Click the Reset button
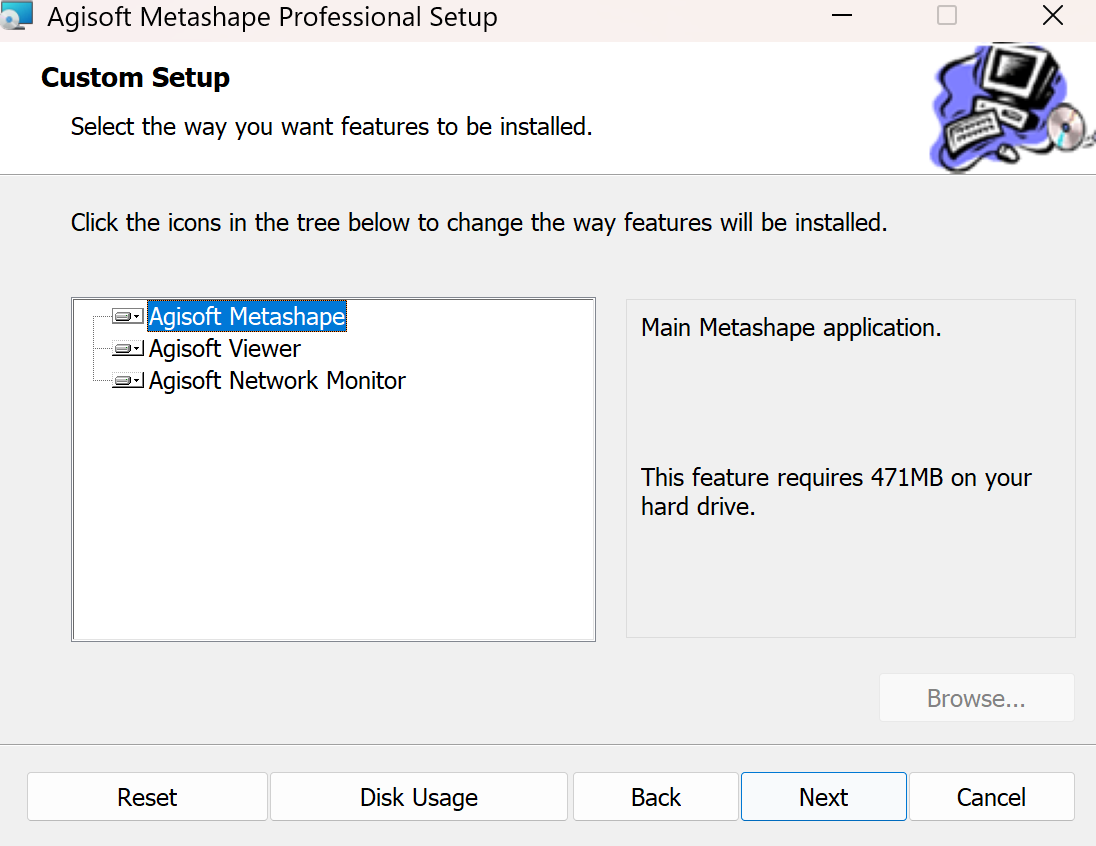This screenshot has width=1096, height=846. point(147,797)
